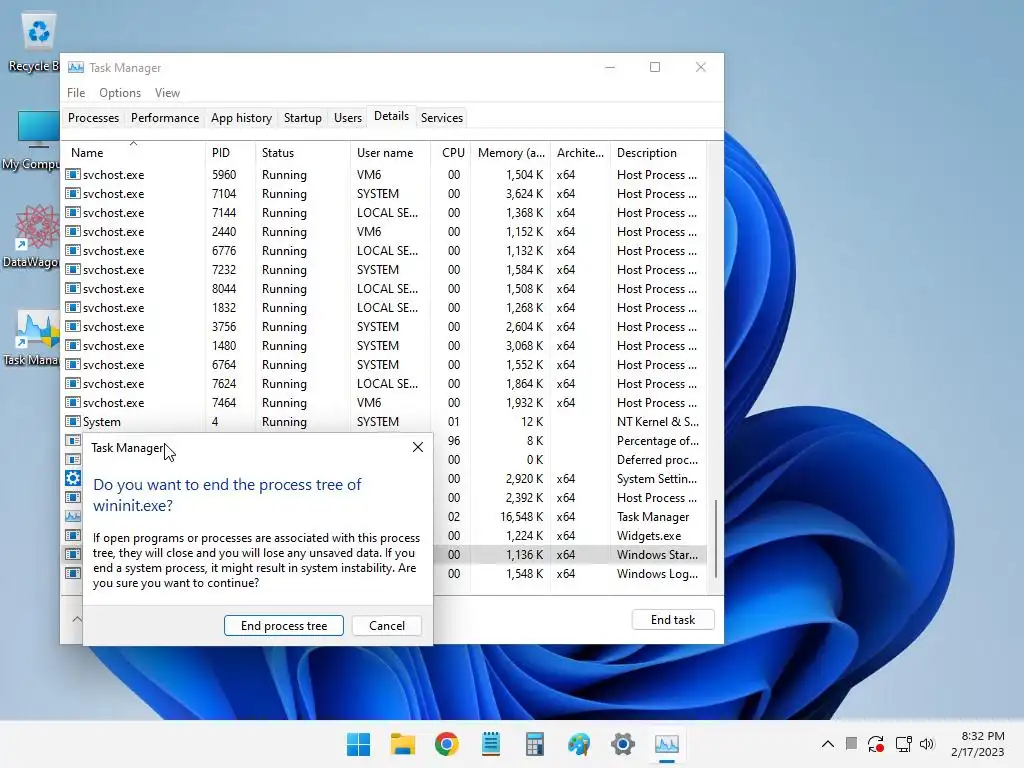Switch to the Processes tab
Viewport: 1024px width, 768px height.
coord(93,118)
